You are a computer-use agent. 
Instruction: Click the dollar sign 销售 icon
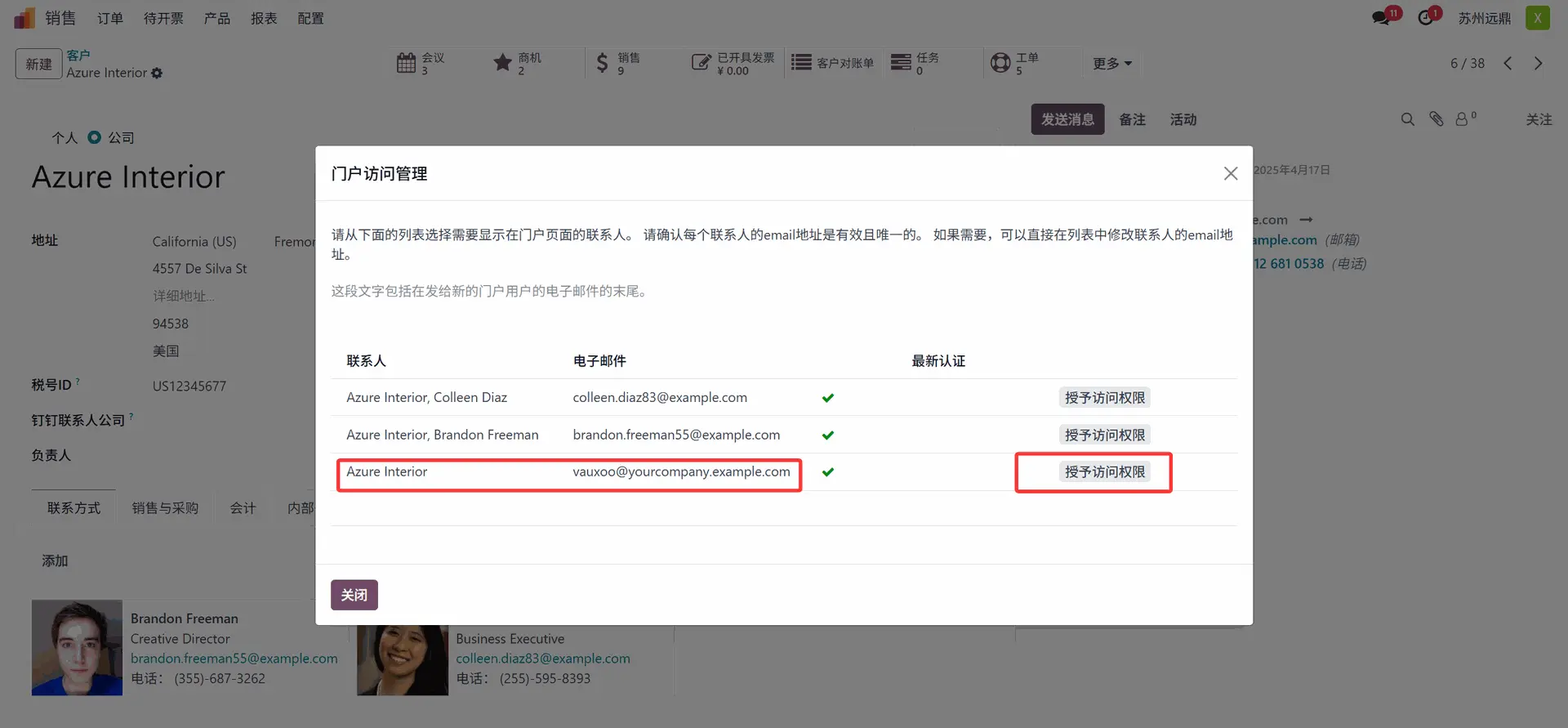(x=602, y=63)
